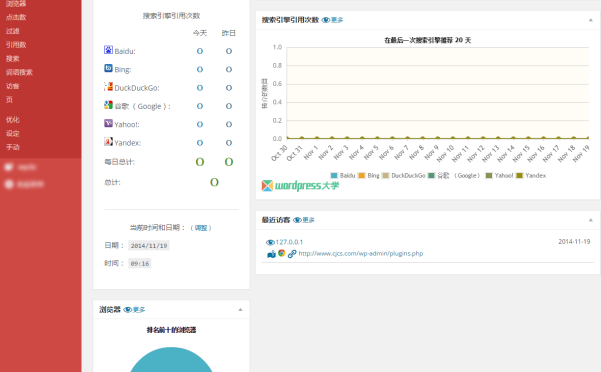Click the Bing logo icon in the table
The width and height of the screenshot is (601, 372).
(x=108, y=68)
